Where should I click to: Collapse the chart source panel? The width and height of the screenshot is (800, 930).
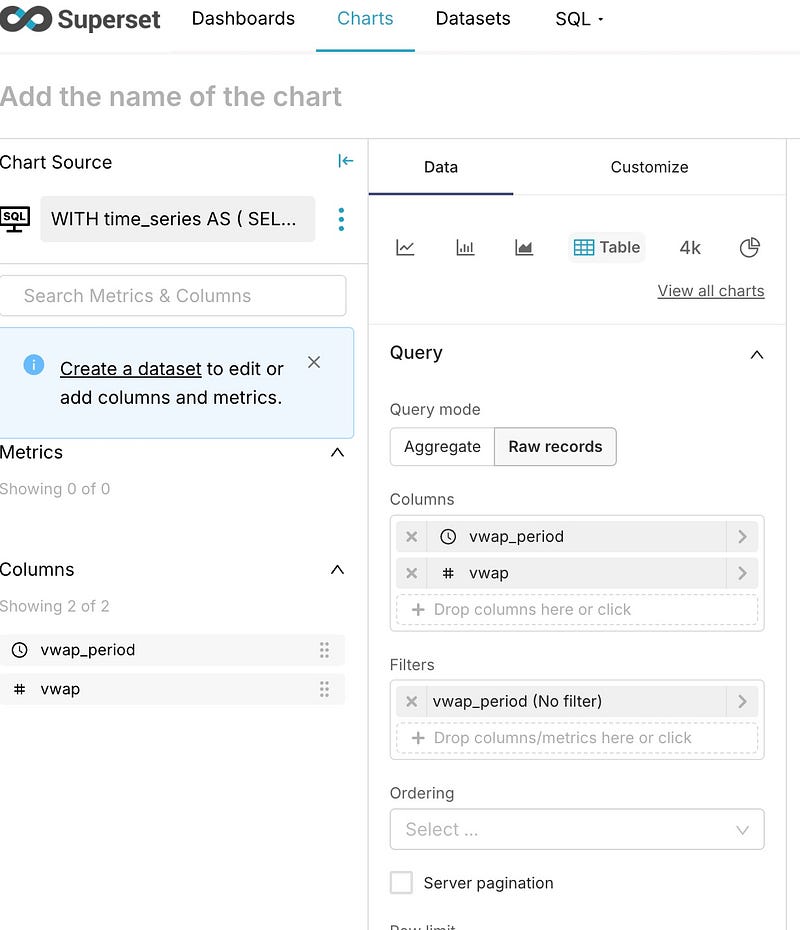(x=346, y=161)
